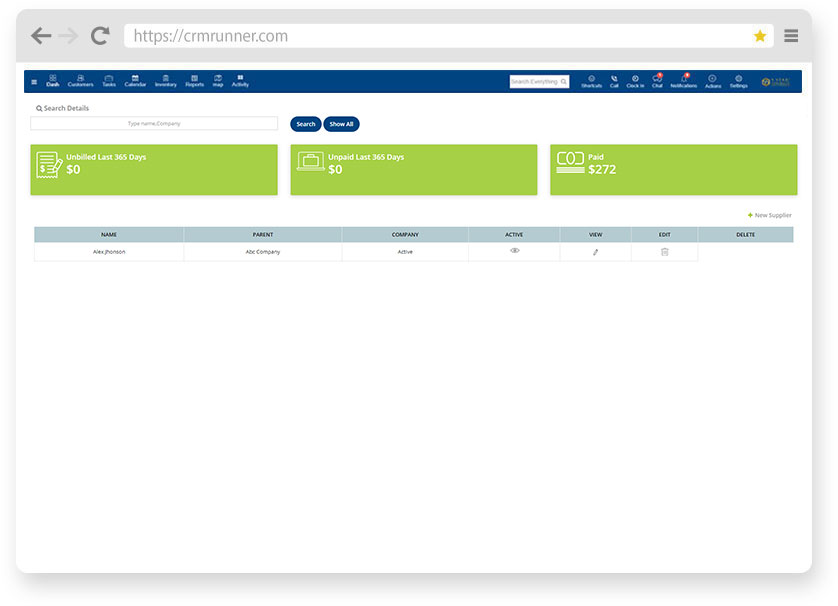Open the Paid $272 card
Screen dimensions: 838x606
coord(673,169)
